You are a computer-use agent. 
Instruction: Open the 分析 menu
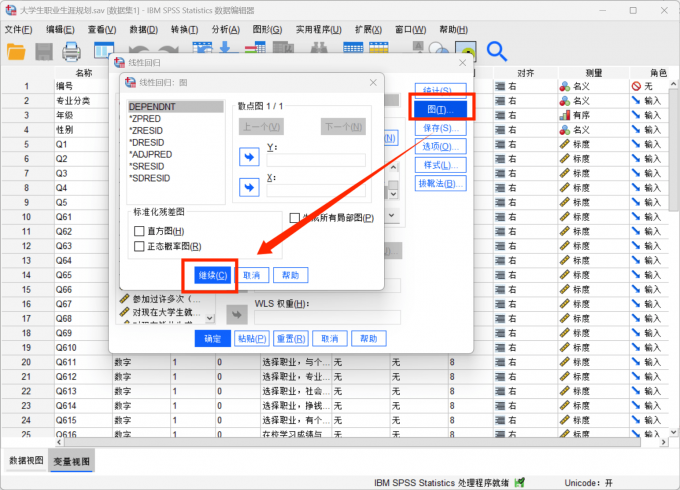tap(227, 30)
